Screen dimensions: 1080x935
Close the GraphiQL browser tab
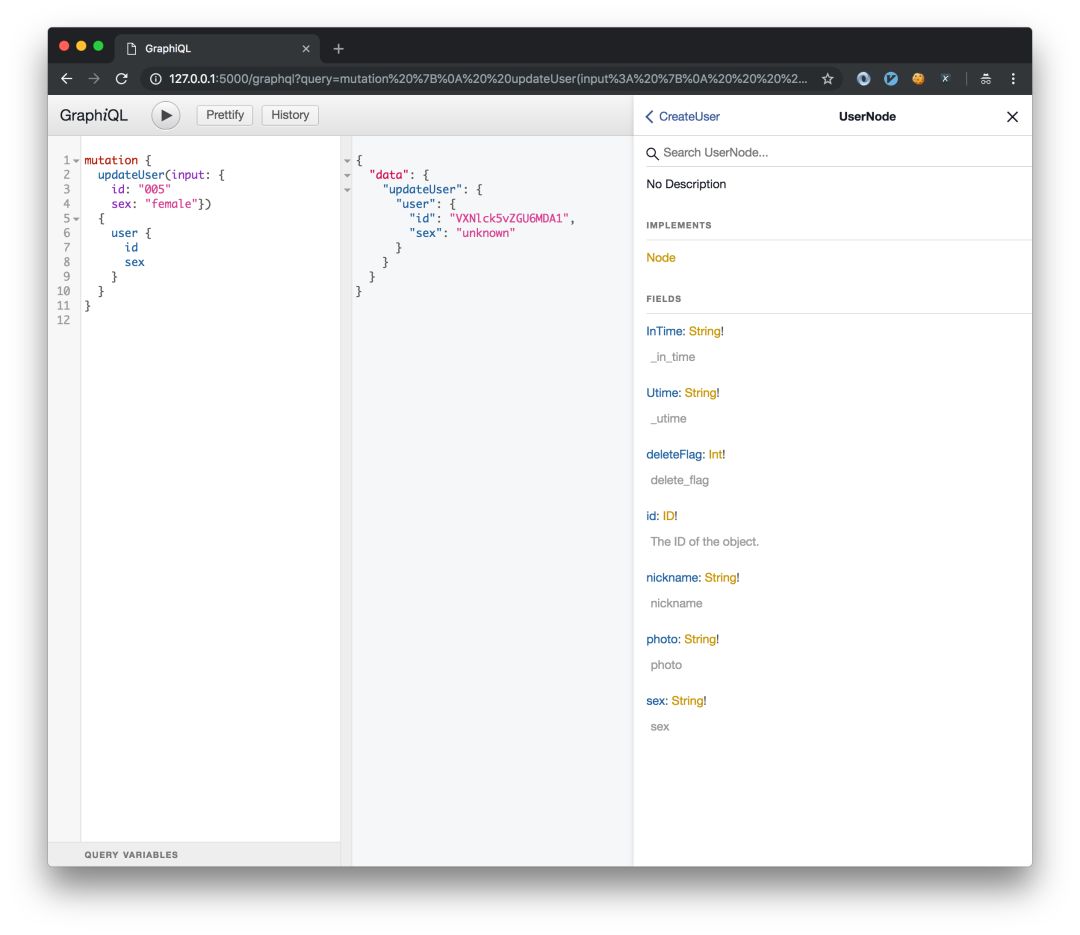306,49
